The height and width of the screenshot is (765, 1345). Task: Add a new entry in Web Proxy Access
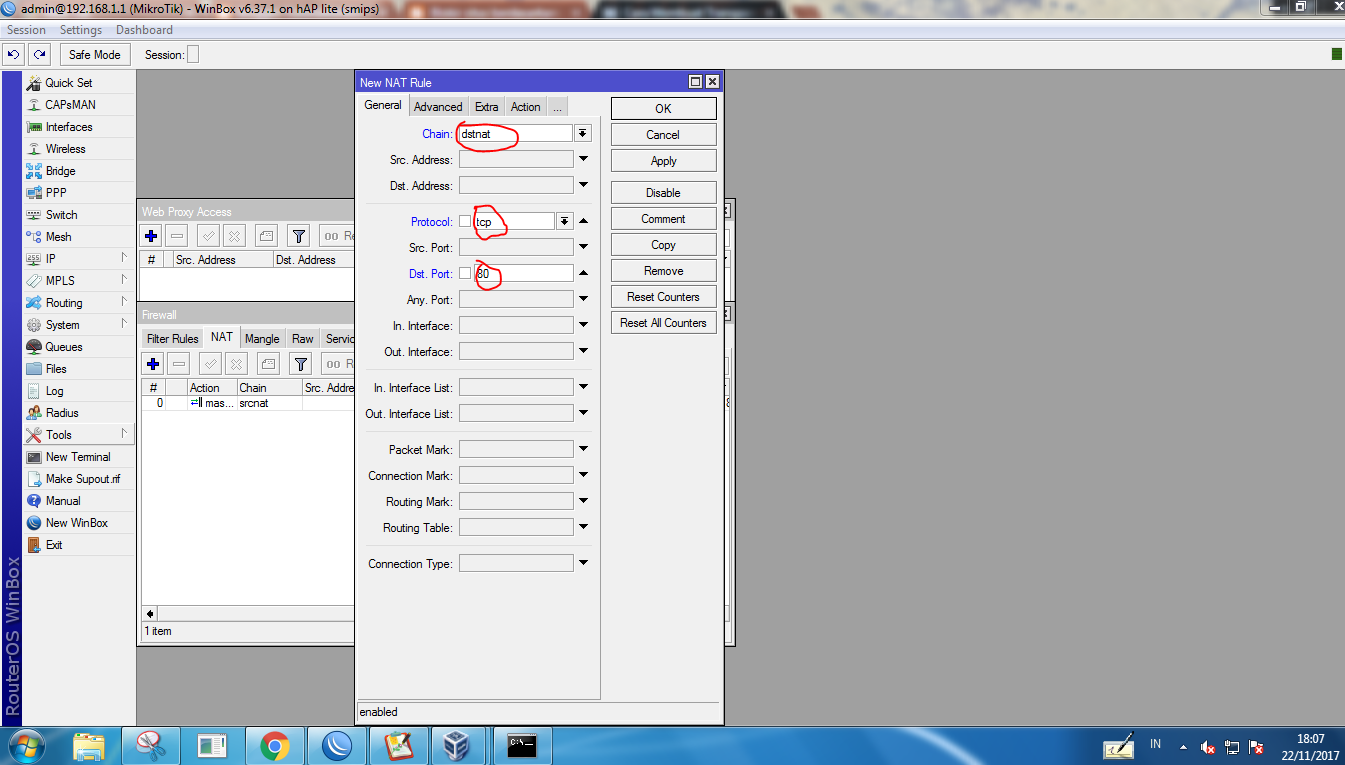(x=151, y=236)
